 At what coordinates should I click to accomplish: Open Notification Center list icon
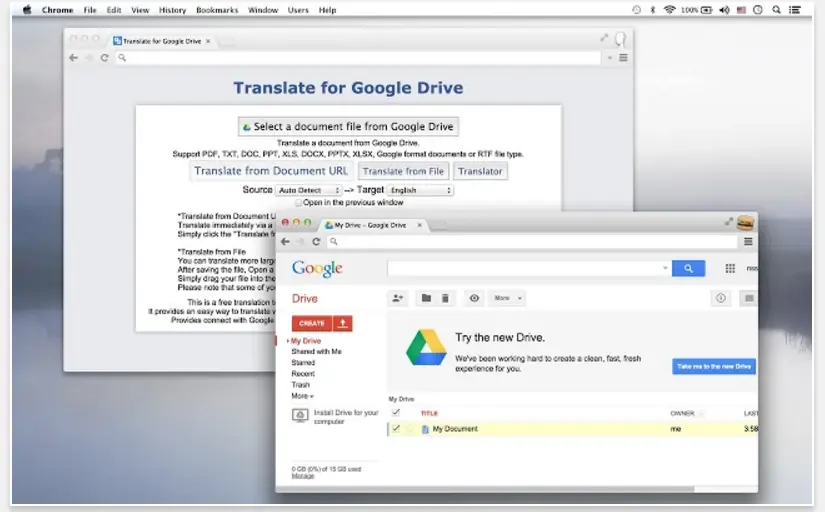click(x=795, y=9)
